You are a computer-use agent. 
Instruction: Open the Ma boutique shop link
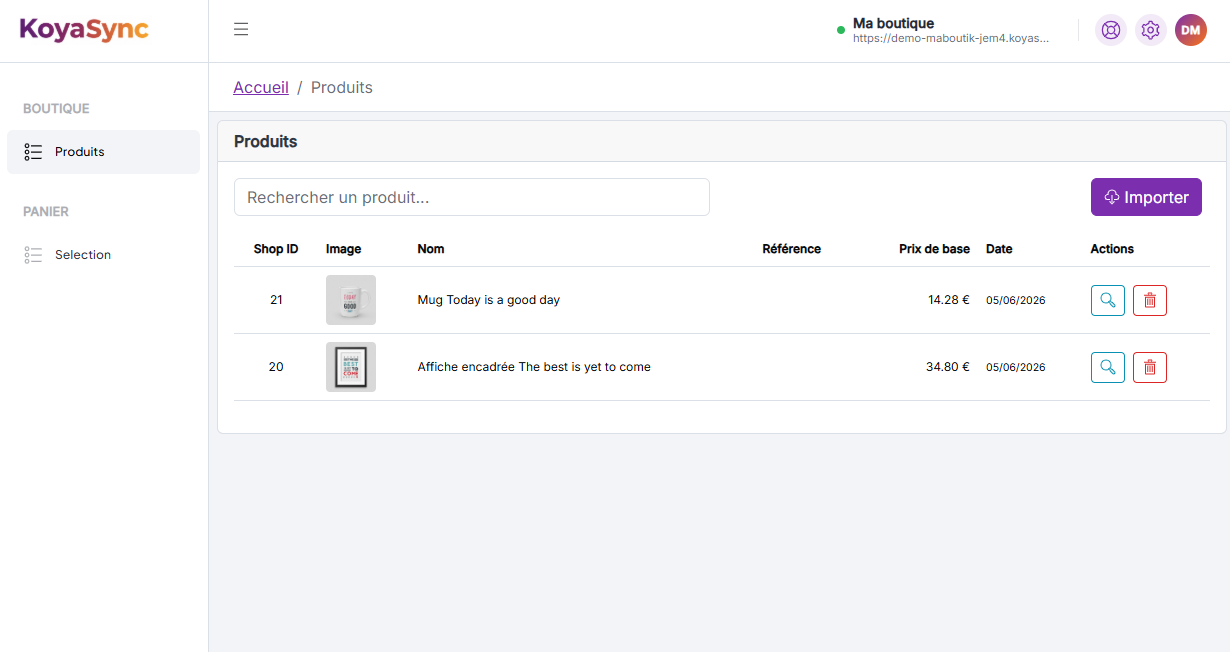click(x=951, y=30)
